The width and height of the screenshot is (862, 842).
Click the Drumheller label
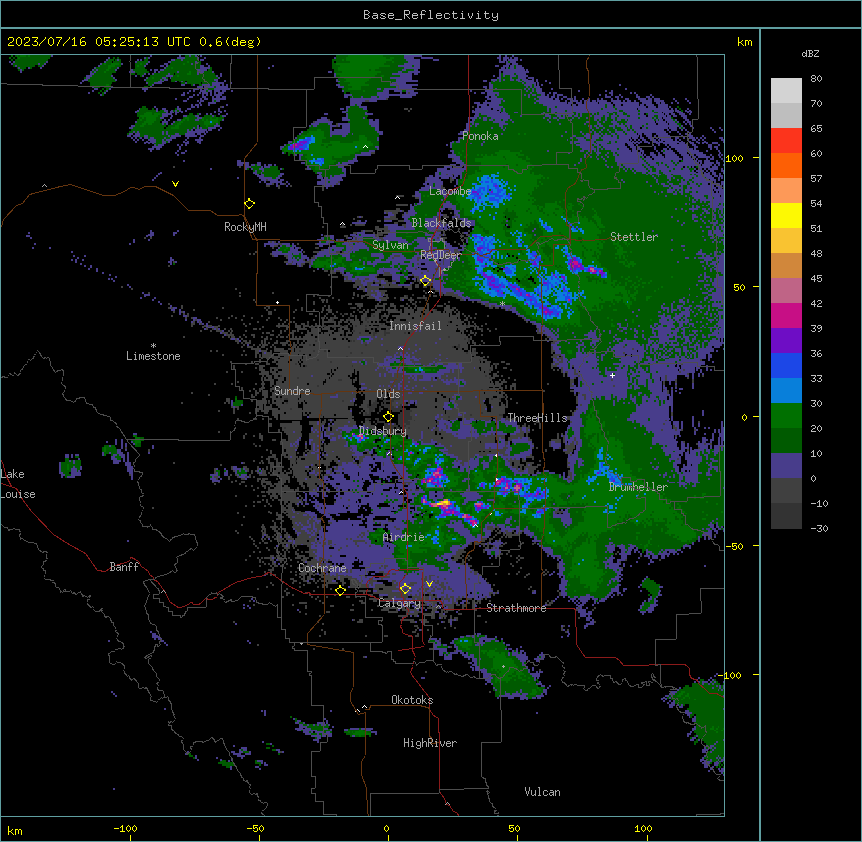pyautogui.click(x=638, y=487)
